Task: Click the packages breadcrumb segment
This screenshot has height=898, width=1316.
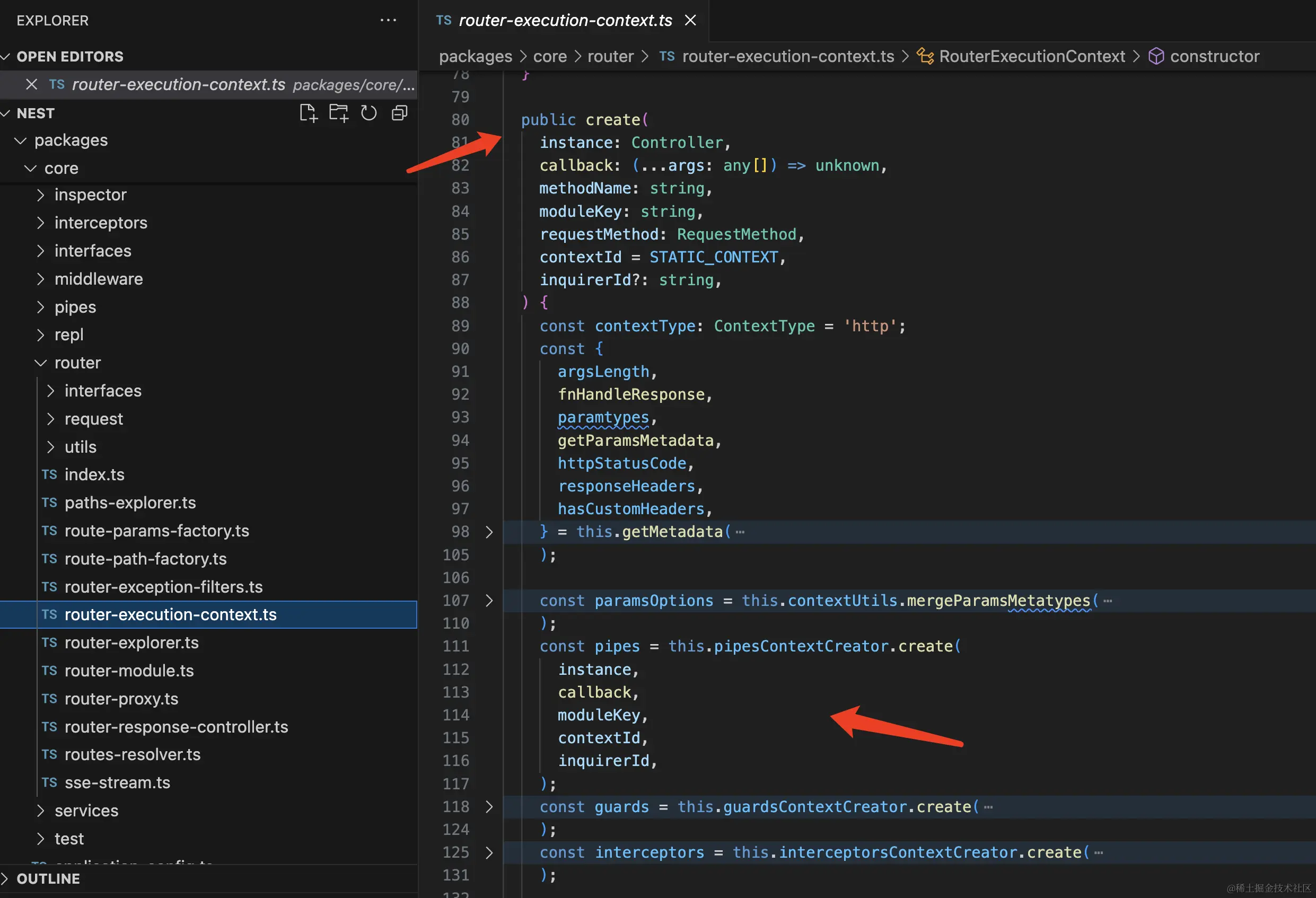Action: click(x=475, y=57)
